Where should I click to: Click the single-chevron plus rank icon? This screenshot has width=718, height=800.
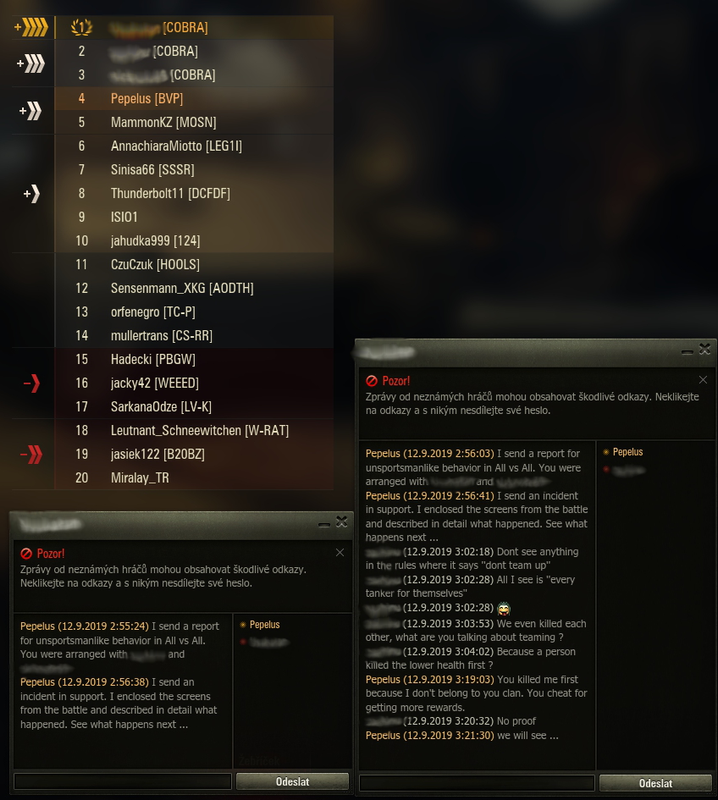coord(32,194)
